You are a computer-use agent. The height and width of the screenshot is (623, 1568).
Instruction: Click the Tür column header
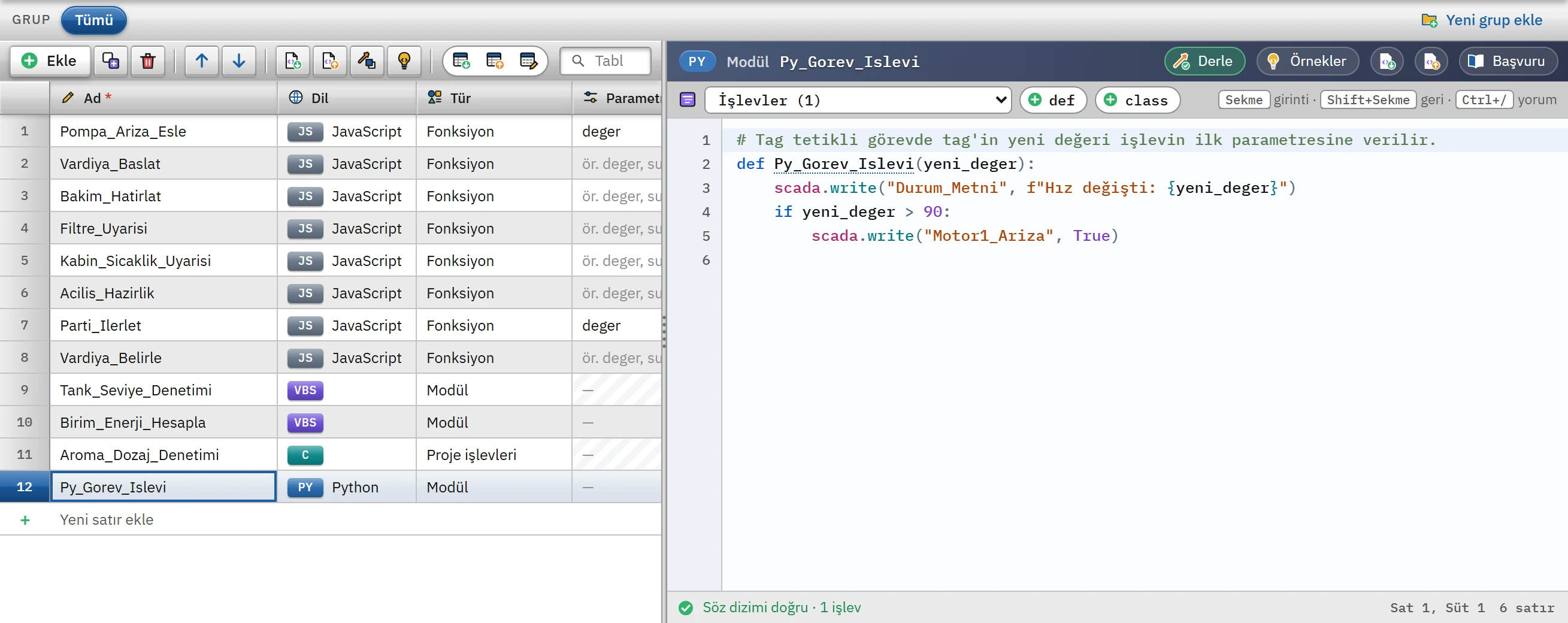(x=494, y=98)
